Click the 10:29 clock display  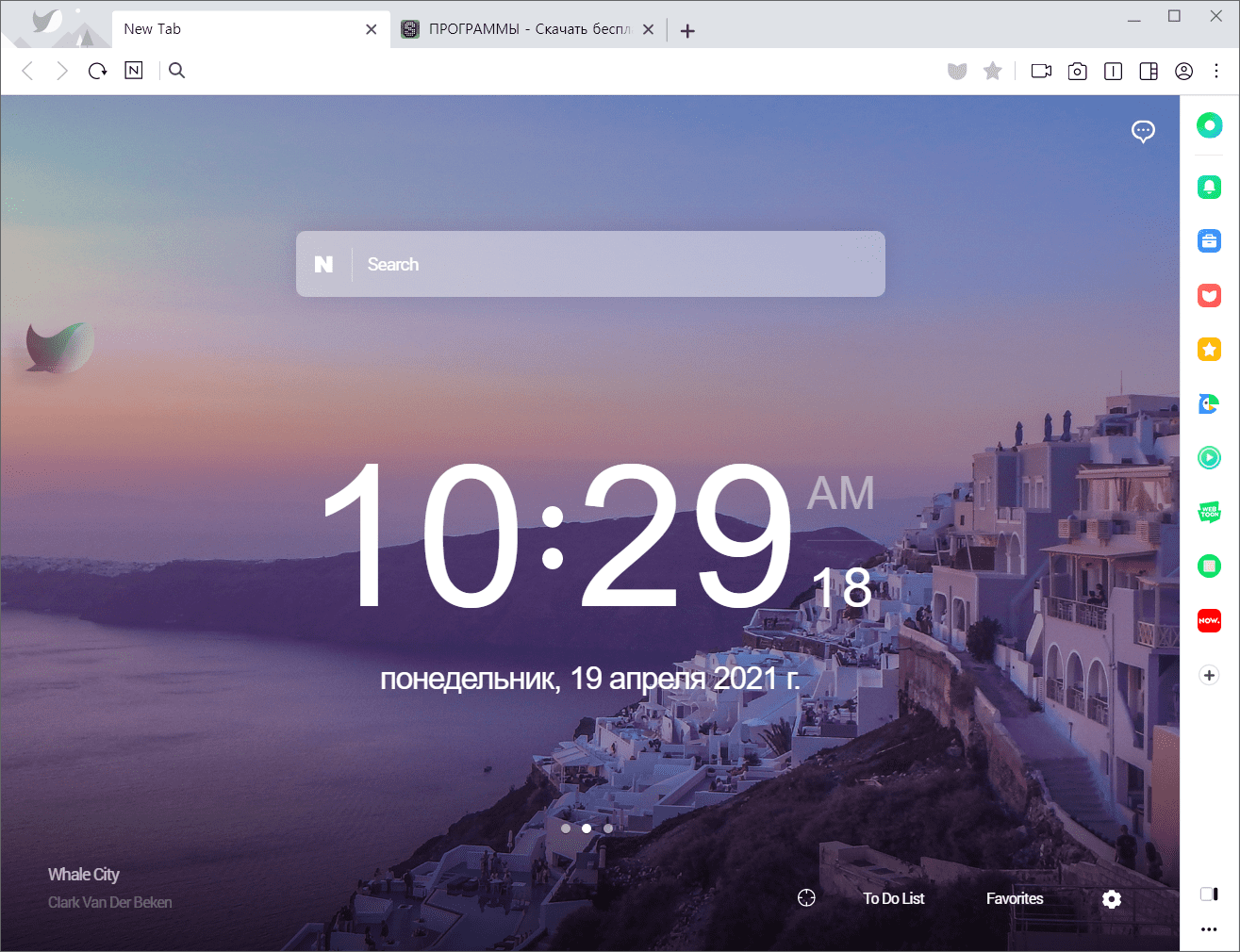pyautogui.click(x=556, y=535)
